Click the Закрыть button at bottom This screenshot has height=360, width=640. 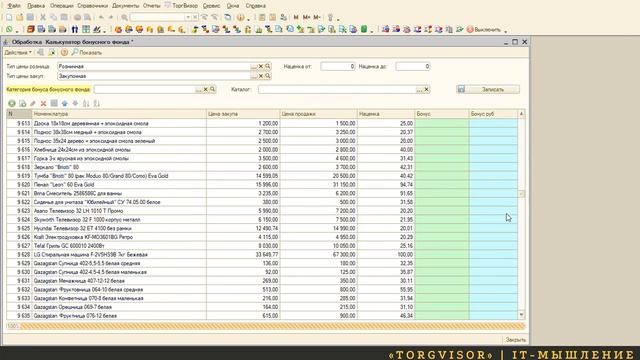point(516,340)
